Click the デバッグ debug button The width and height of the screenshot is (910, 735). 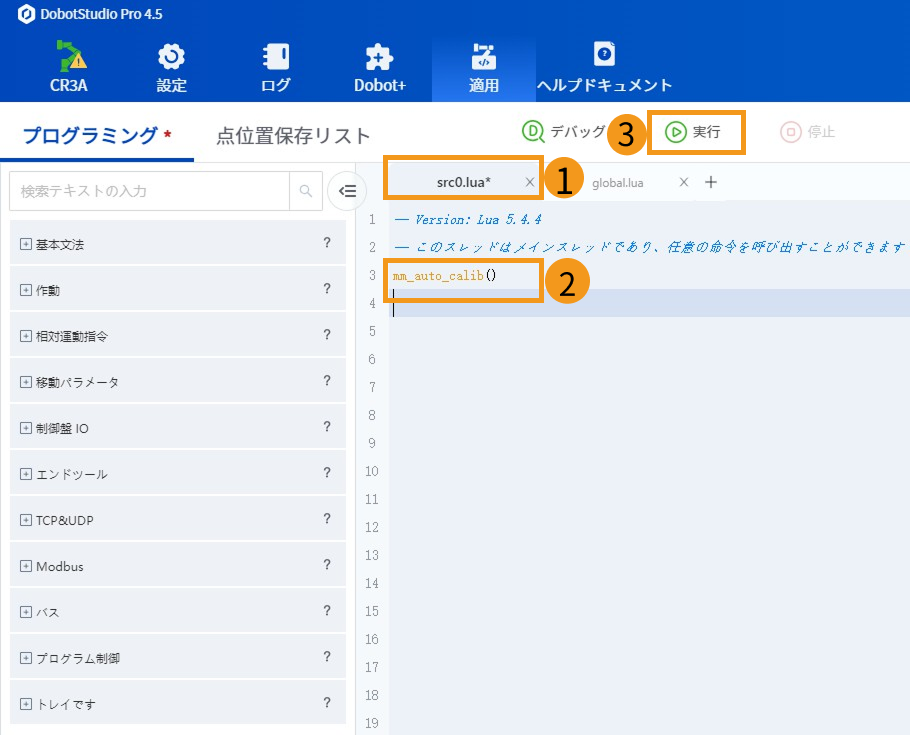(565, 132)
